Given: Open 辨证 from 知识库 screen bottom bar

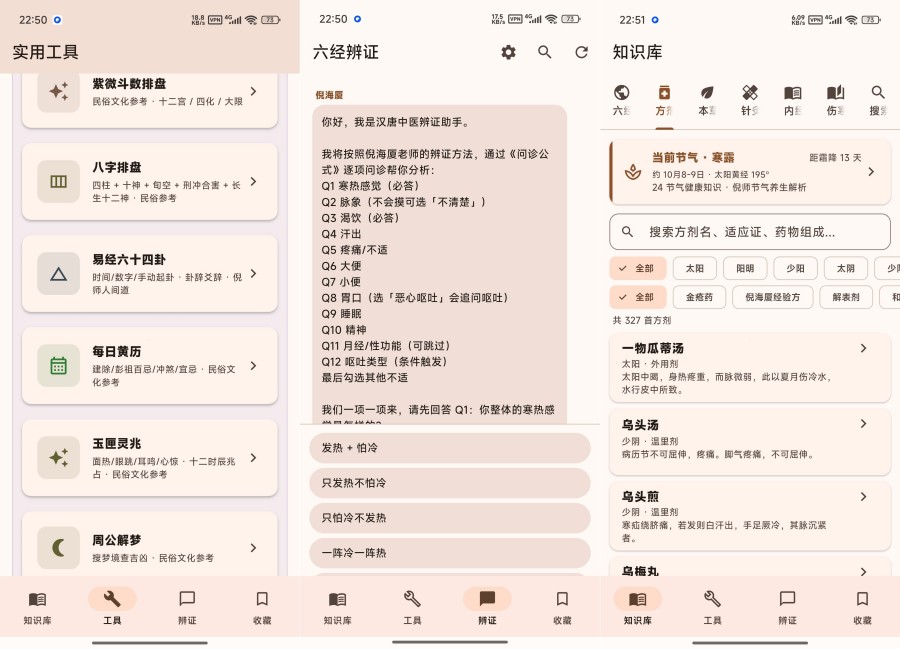Looking at the screenshot, I should [x=788, y=608].
